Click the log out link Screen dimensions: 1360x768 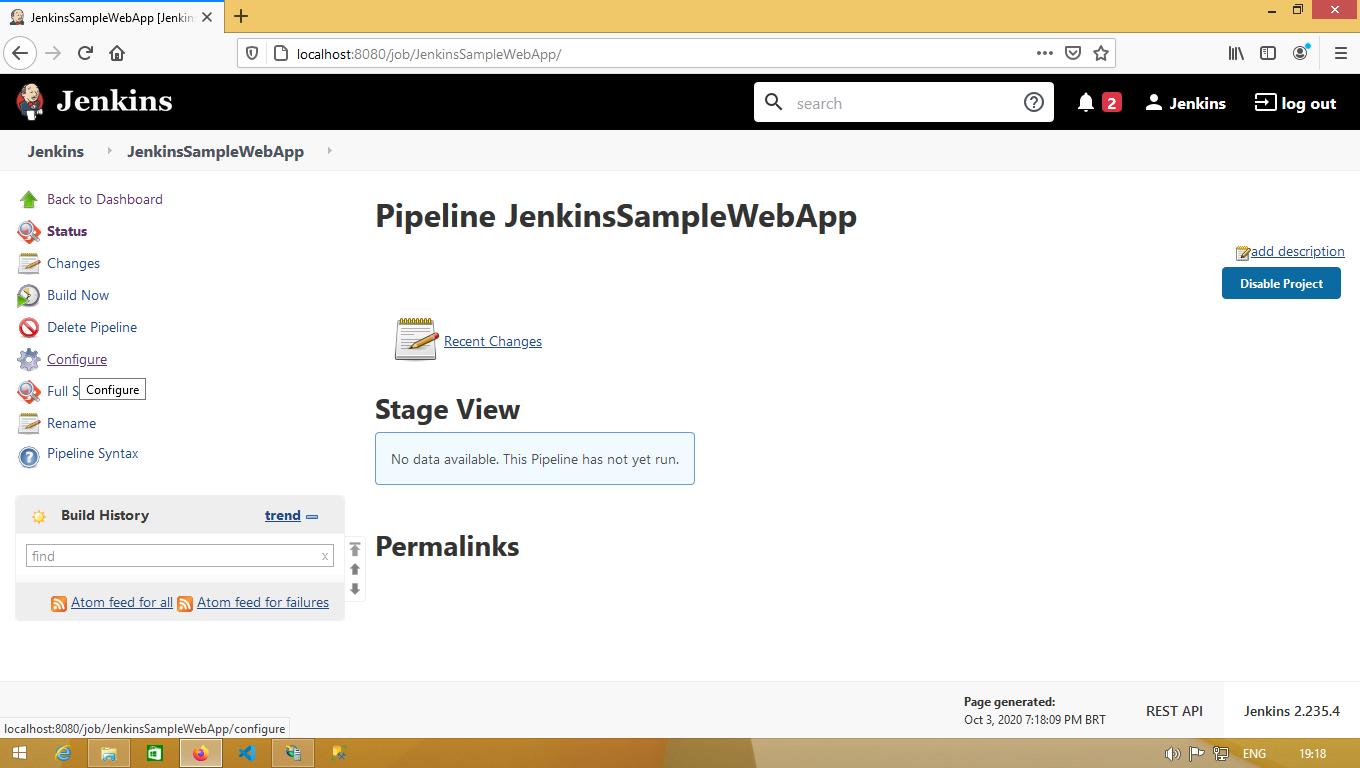(1296, 103)
